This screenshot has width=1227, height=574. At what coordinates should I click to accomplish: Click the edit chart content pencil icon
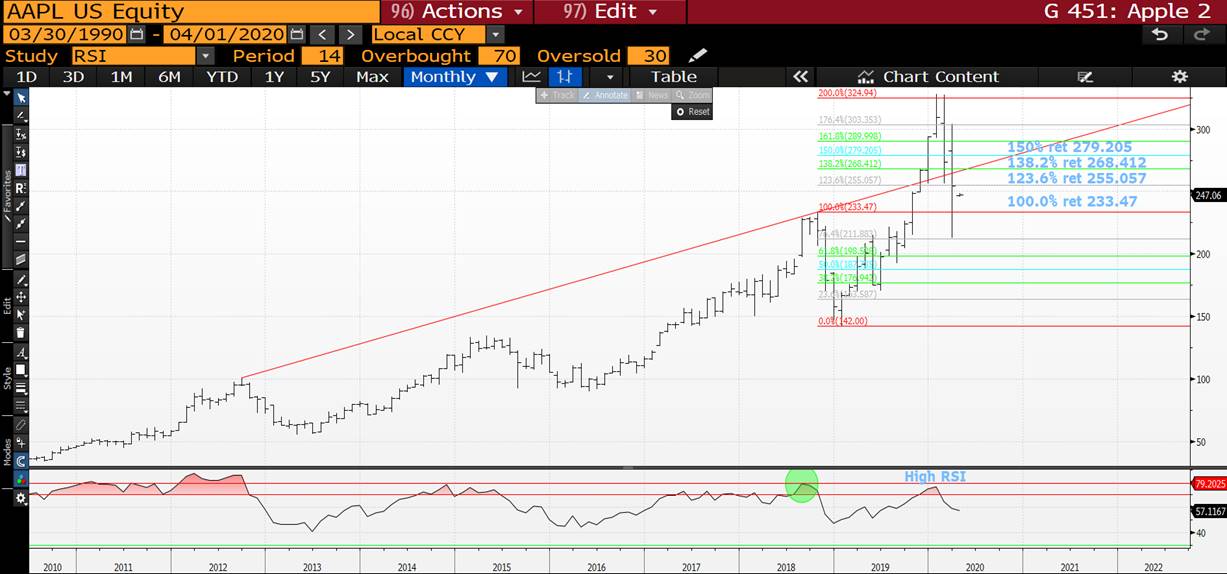[x=1084, y=76]
